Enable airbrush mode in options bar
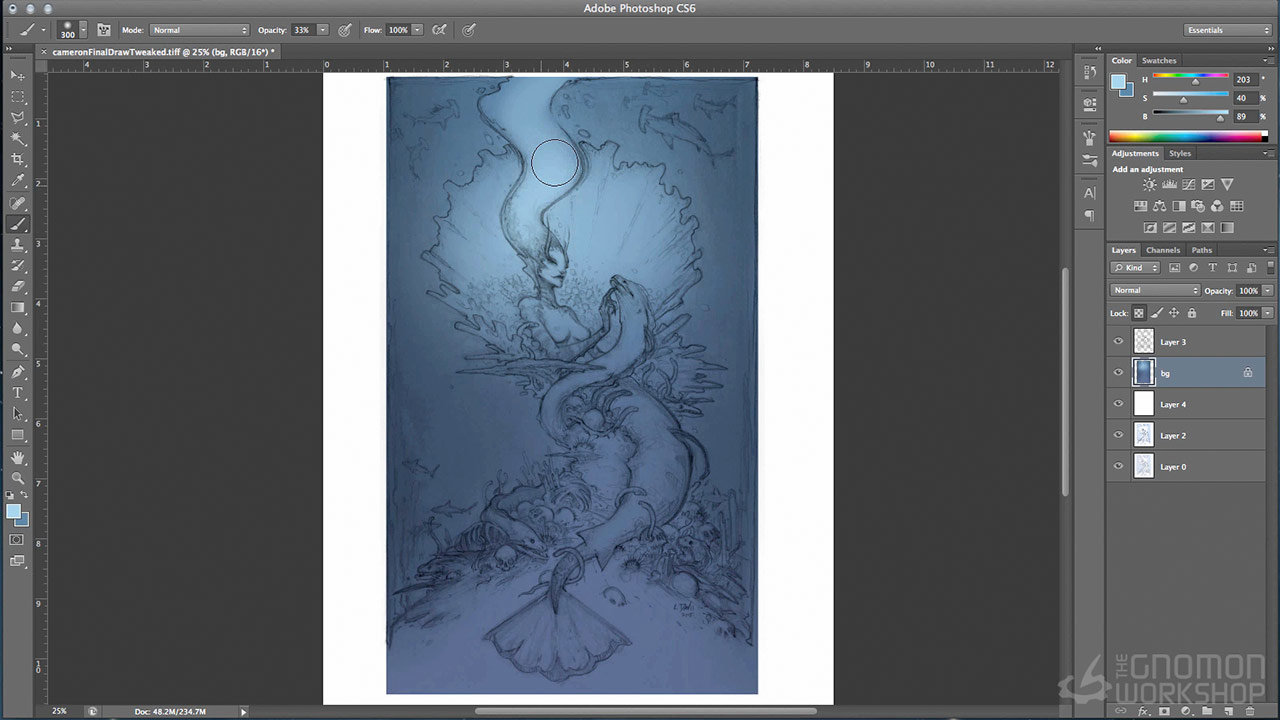The height and width of the screenshot is (720, 1280). coord(438,30)
